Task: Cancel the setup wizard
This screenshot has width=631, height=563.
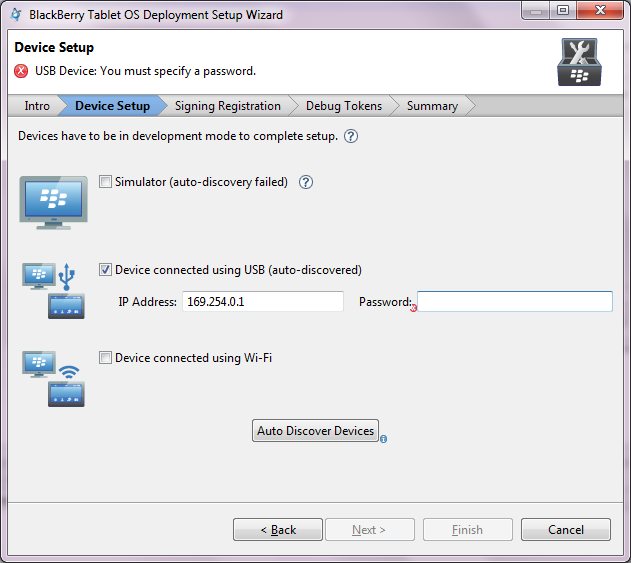Action: pos(566,530)
